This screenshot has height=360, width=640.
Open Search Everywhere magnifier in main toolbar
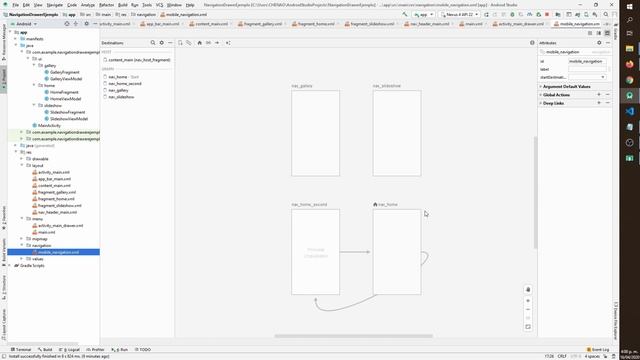tap(606, 14)
